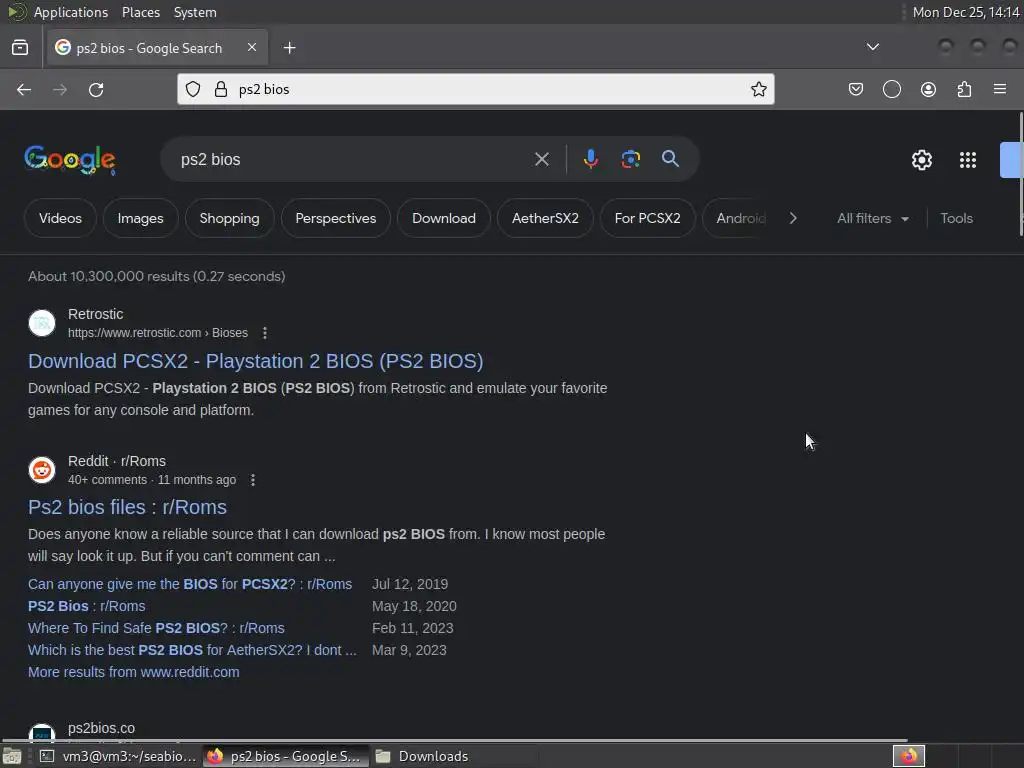Start voice search with microphone
This screenshot has width=1024, height=768.
(x=590, y=159)
